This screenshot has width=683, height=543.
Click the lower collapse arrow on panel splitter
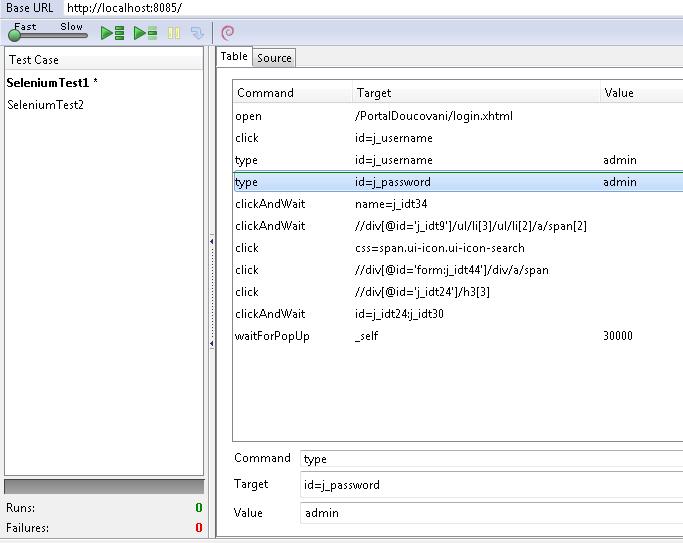212,344
